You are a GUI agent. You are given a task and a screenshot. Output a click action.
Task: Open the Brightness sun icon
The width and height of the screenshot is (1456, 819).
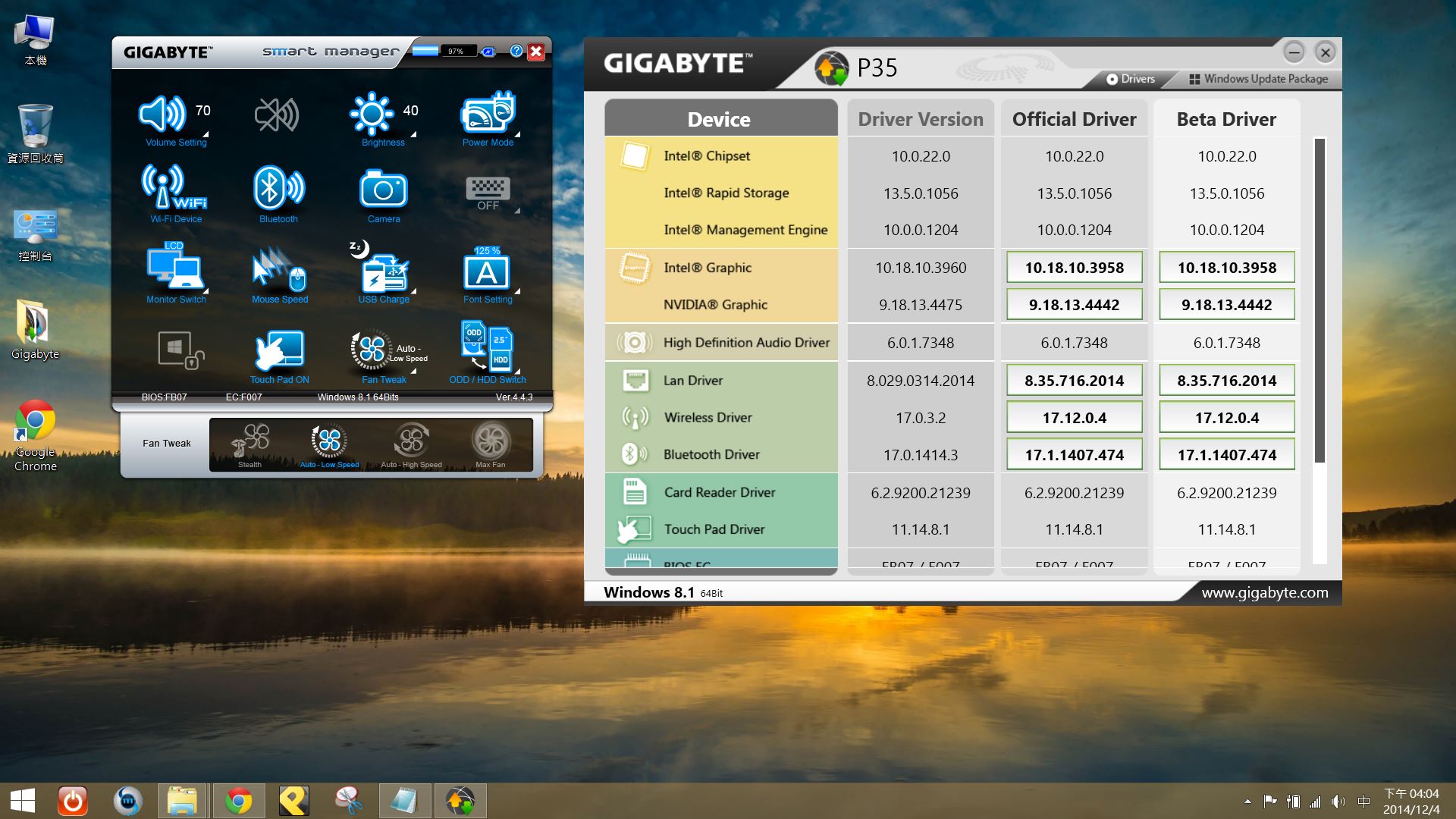click(x=372, y=114)
